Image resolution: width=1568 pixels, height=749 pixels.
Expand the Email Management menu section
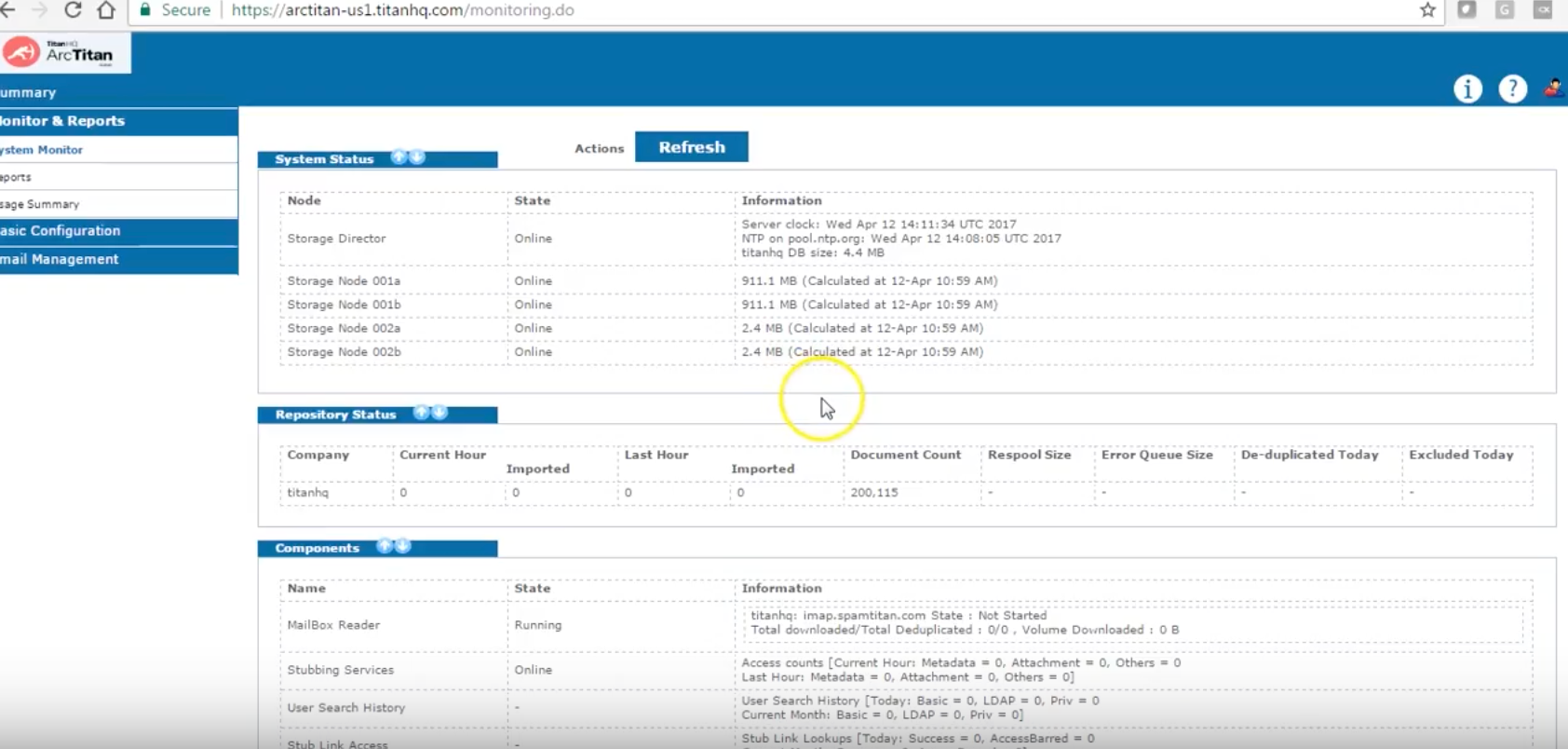click(x=118, y=260)
